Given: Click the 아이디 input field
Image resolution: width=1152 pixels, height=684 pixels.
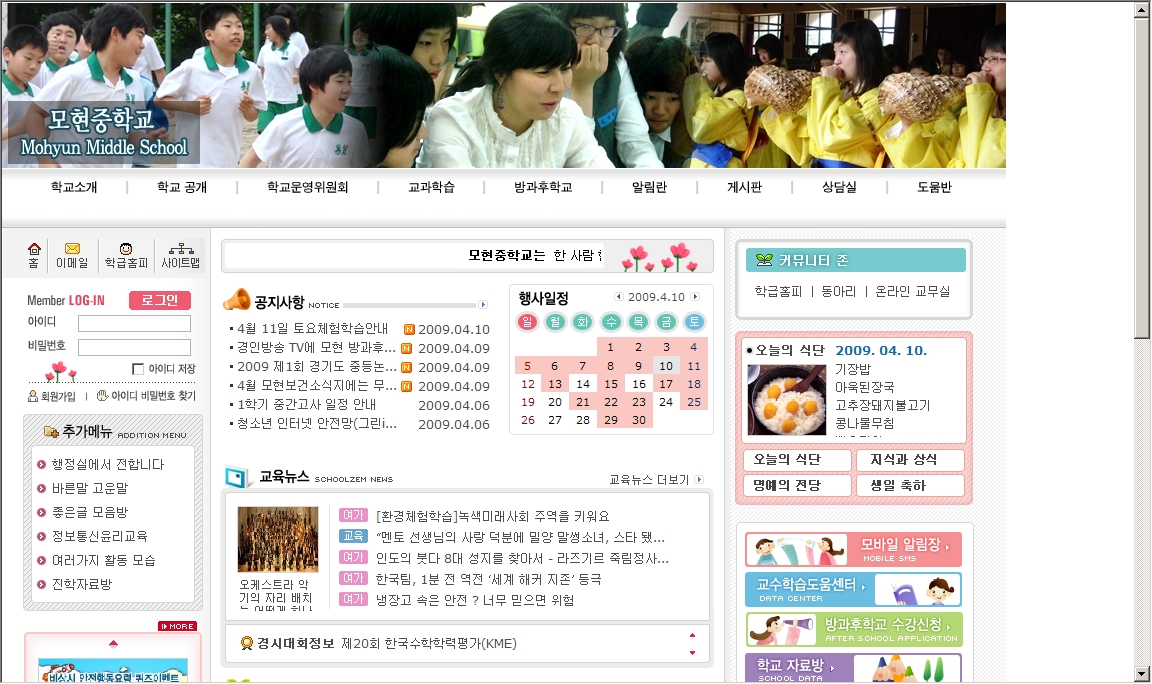Looking at the screenshot, I should coord(134,324).
